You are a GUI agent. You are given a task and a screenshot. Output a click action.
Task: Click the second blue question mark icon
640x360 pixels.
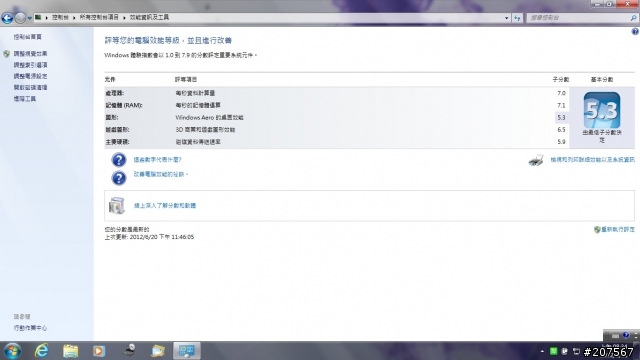(x=119, y=178)
